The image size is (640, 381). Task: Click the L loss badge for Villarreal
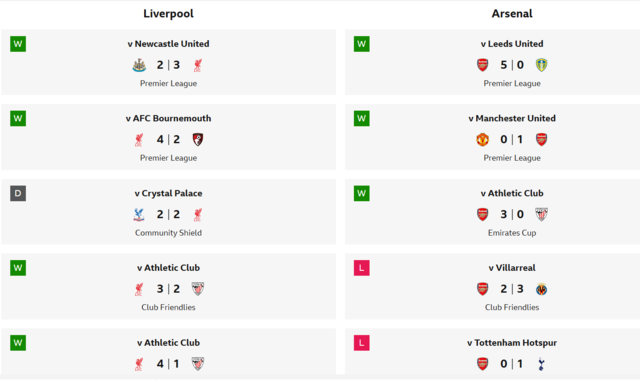[362, 268]
